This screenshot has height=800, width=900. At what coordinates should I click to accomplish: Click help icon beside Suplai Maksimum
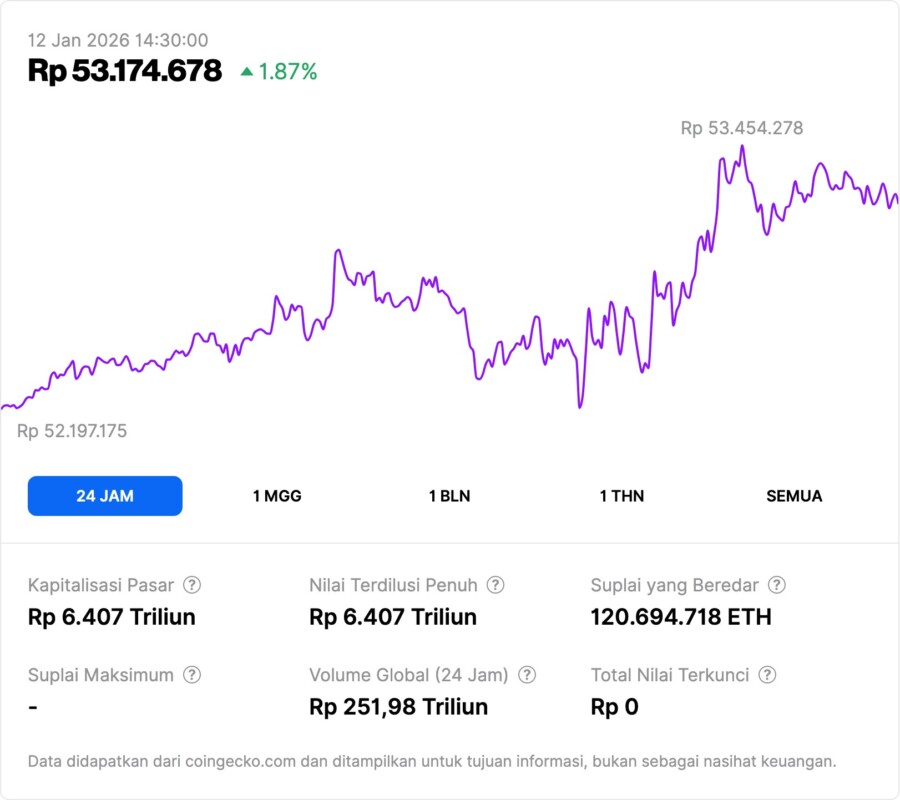click(192, 675)
